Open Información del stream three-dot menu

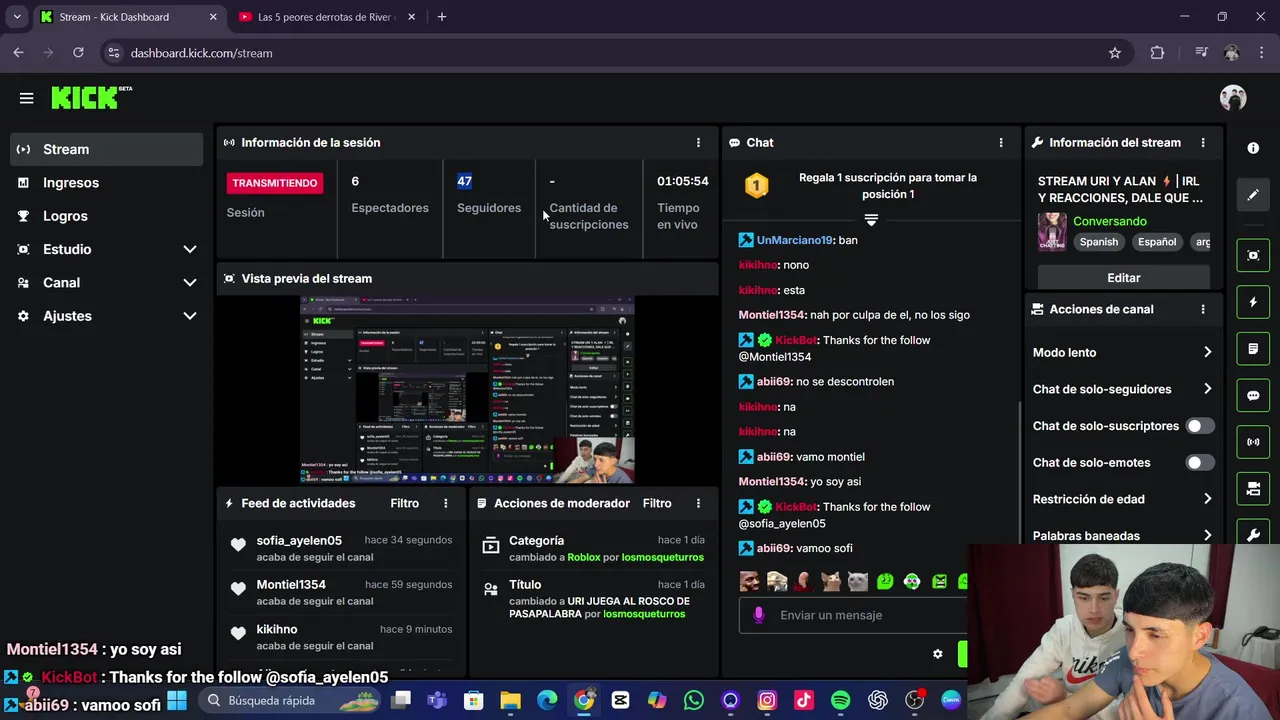(1203, 143)
